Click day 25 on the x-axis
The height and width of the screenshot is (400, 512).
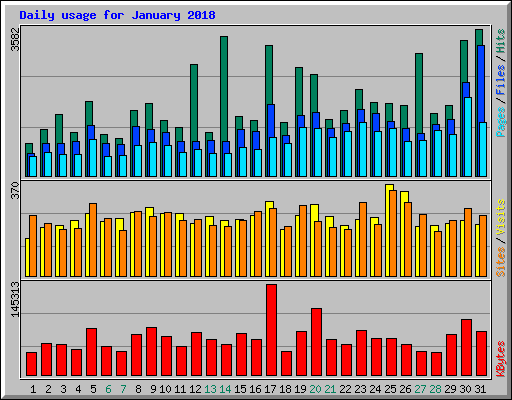point(390,389)
